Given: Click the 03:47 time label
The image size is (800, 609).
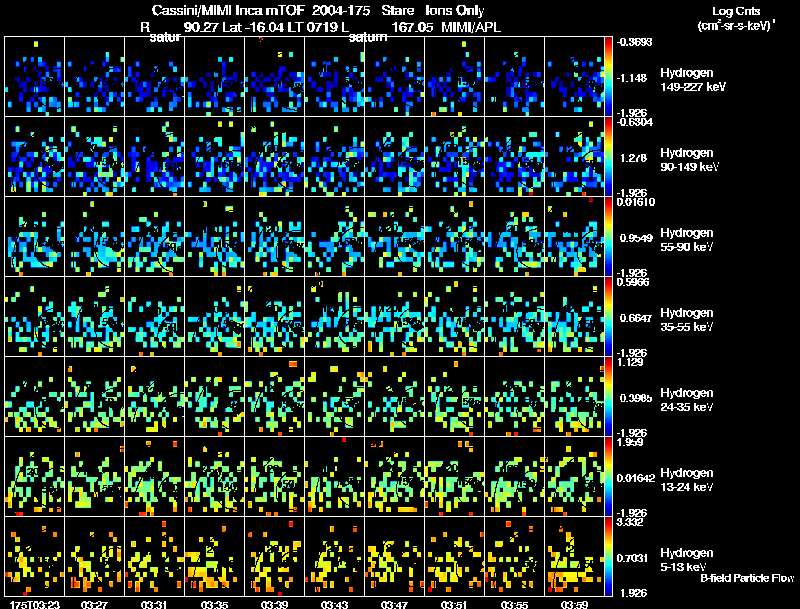Looking at the screenshot, I should (x=394, y=604).
